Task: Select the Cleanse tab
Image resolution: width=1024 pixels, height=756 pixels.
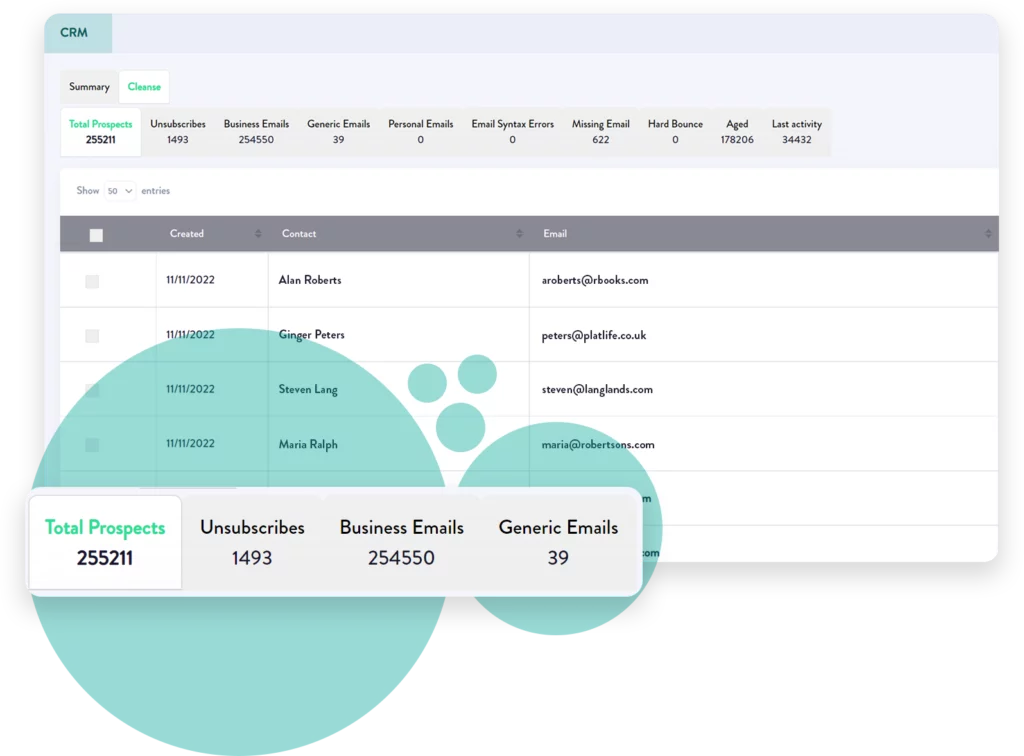Action: click(x=144, y=87)
